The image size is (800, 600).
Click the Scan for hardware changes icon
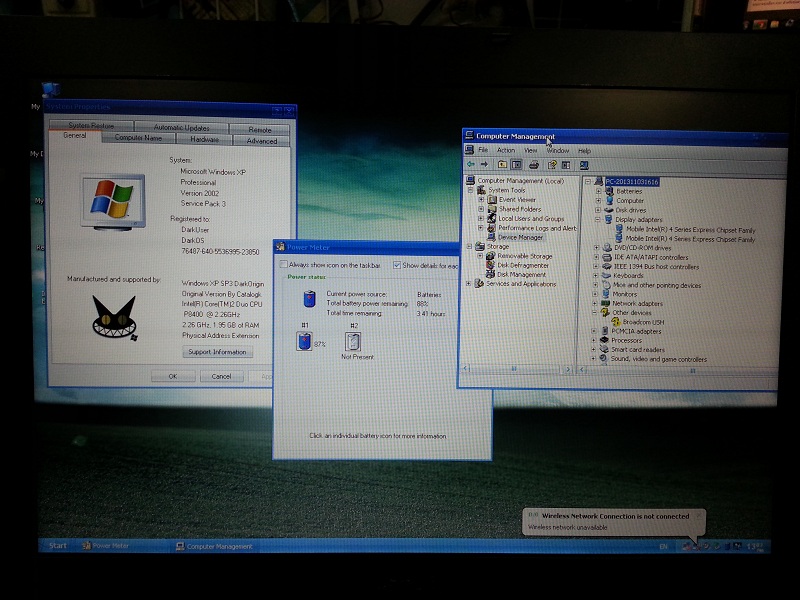pyautogui.click(x=584, y=165)
